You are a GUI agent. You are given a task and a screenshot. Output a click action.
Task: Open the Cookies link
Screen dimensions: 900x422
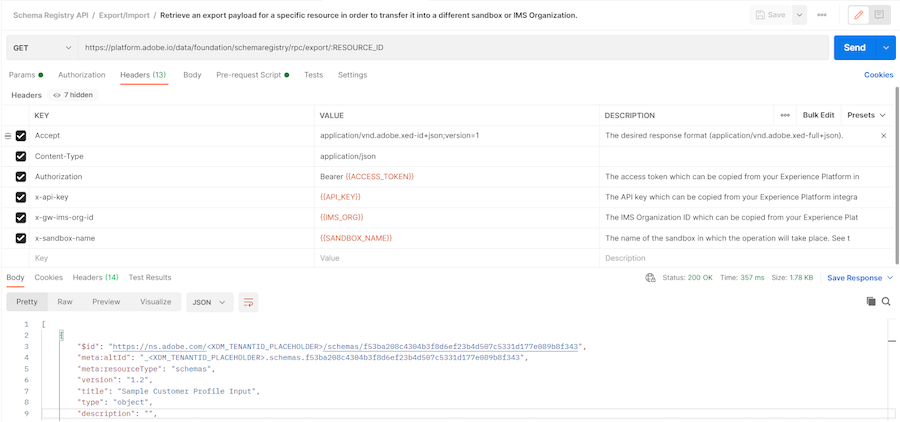tap(878, 75)
